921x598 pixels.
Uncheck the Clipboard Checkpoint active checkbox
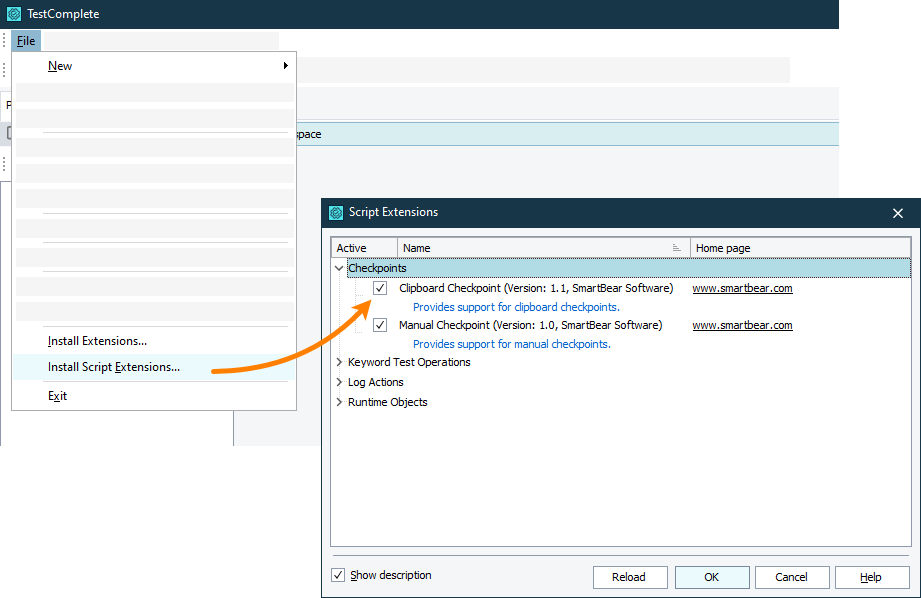380,288
